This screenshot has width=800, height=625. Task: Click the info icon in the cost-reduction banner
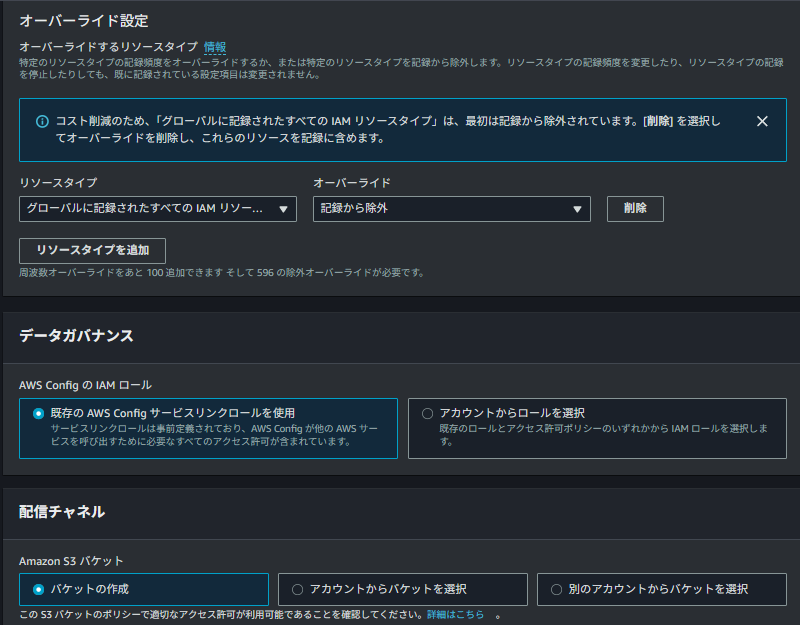pos(42,122)
